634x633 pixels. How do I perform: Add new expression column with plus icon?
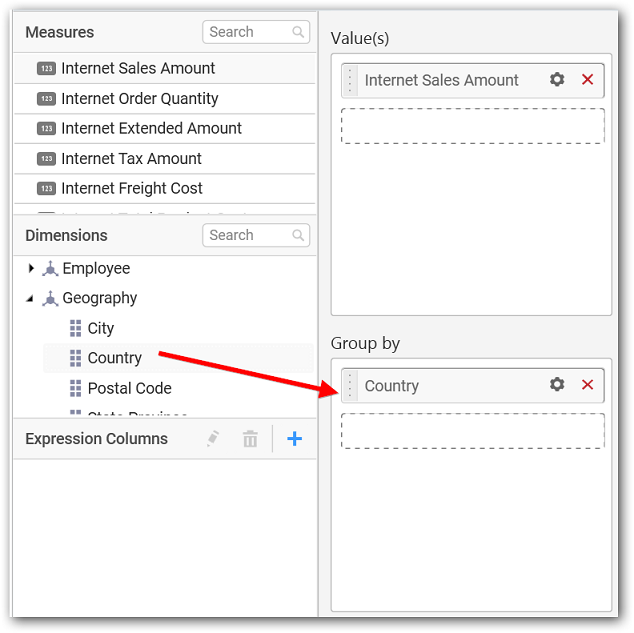coord(294,439)
